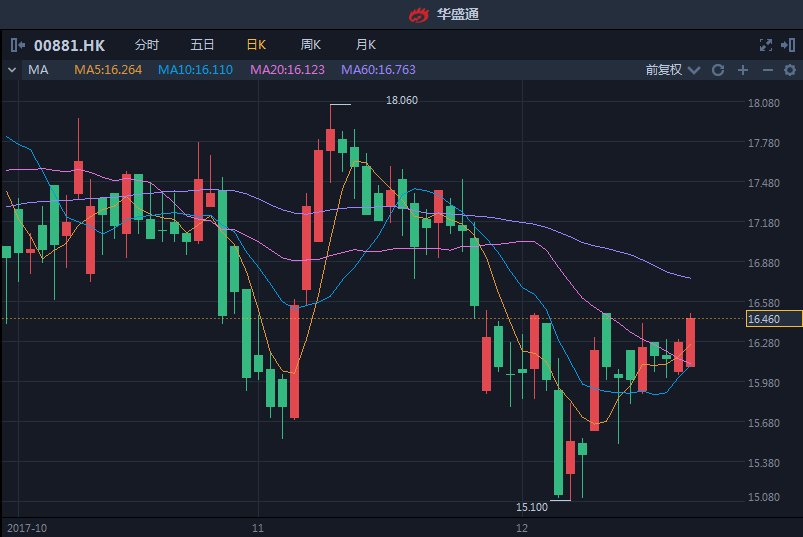Switch to 五日 five-day tab
The image size is (803, 537).
coord(202,45)
